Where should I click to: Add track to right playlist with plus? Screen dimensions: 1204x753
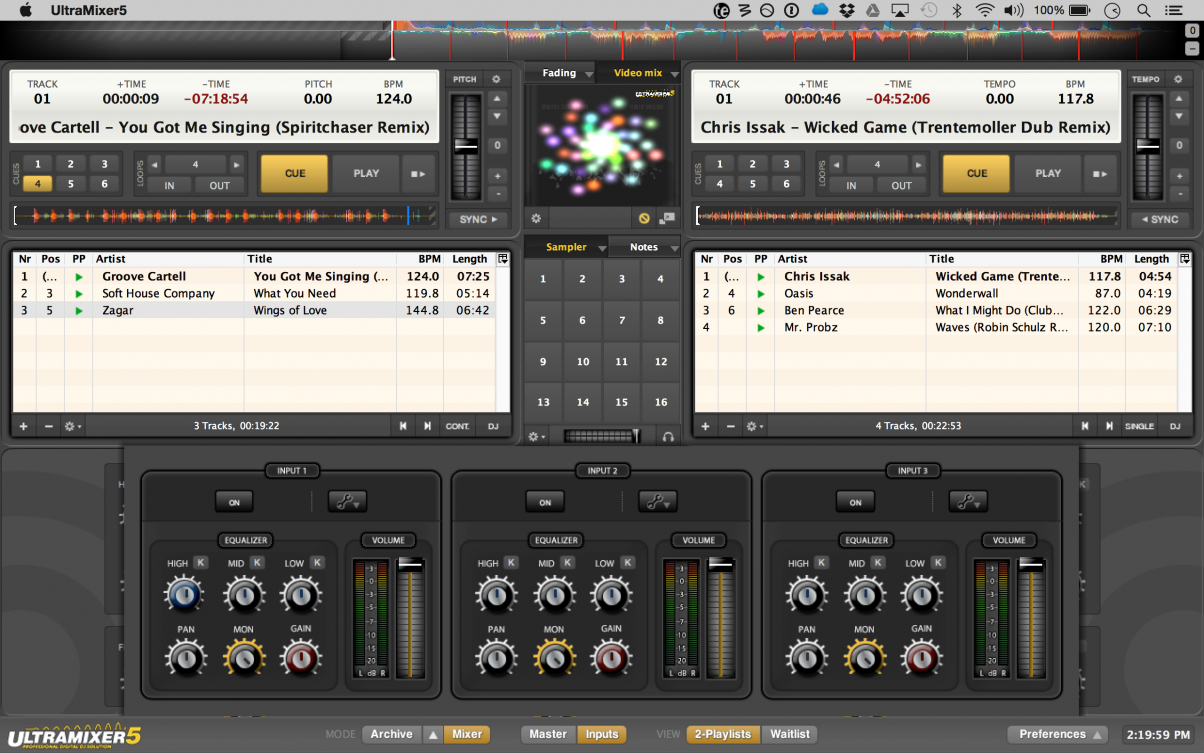(705, 426)
